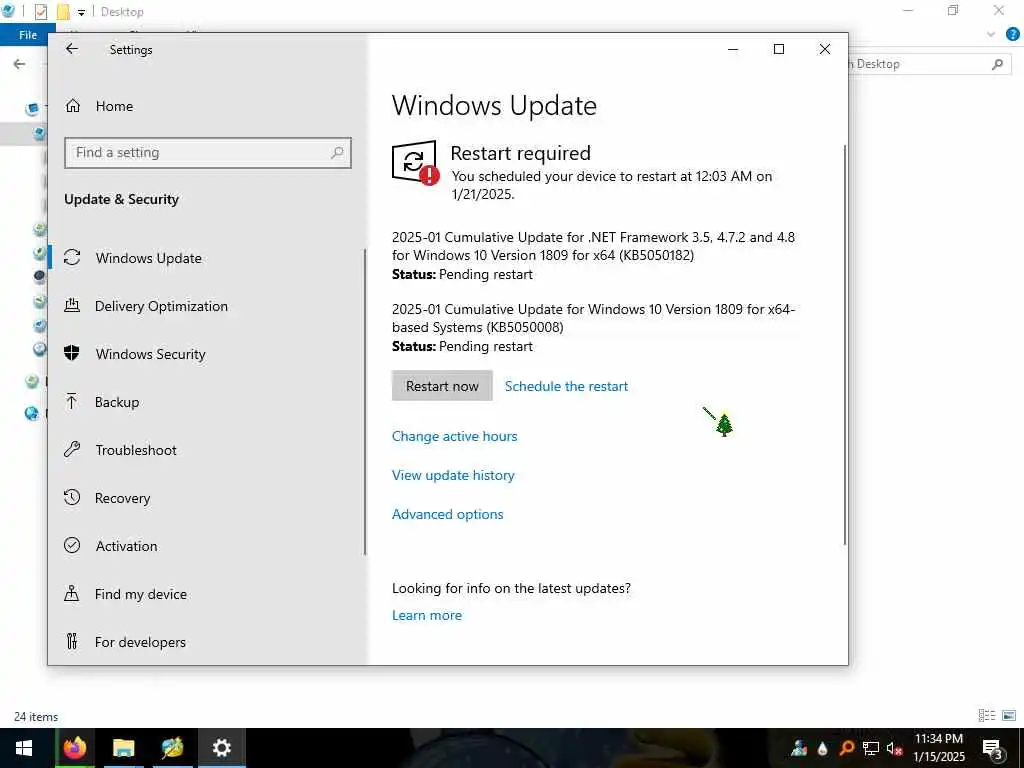Screen dimensions: 1024x768
Task: Click Explorer's properties checkmark quick access icon
Action: (40, 12)
